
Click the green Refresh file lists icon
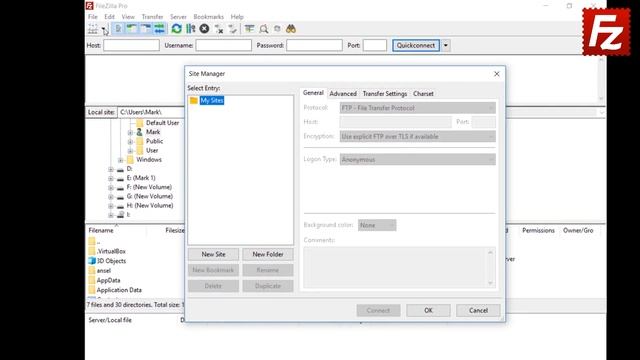pyautogui.click(x=176, y=29)
